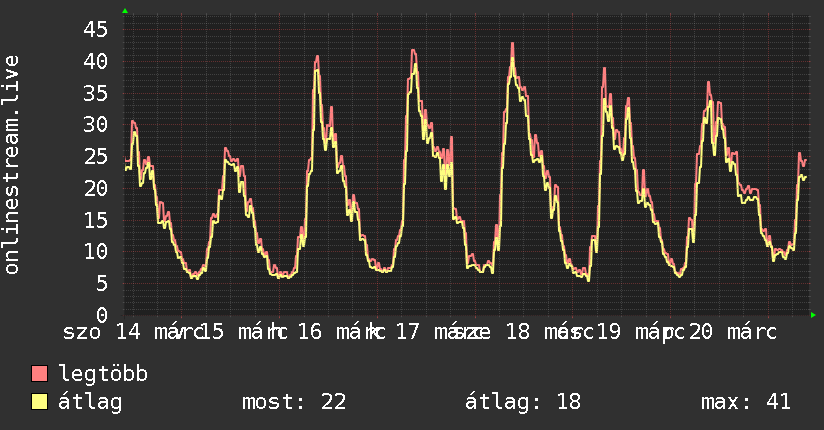
Task: Click the onlinestream.live vertical axis title
Action: 12,165
